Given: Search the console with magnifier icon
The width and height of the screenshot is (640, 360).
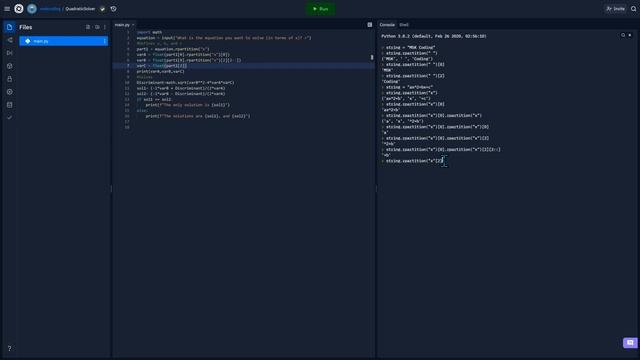Looking at the screenshot, I should coord(623,36).
